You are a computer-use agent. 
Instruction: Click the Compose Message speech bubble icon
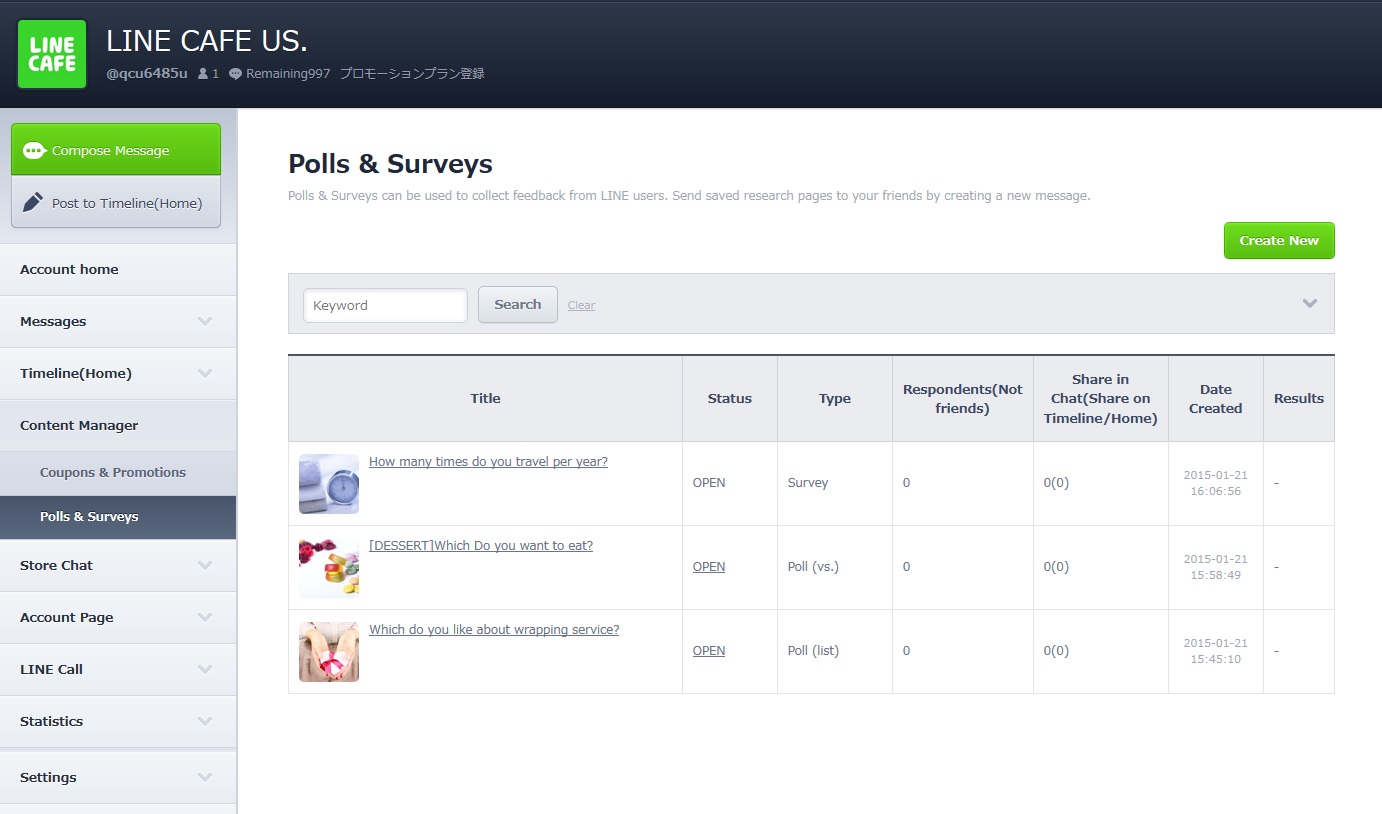(35, 151)
